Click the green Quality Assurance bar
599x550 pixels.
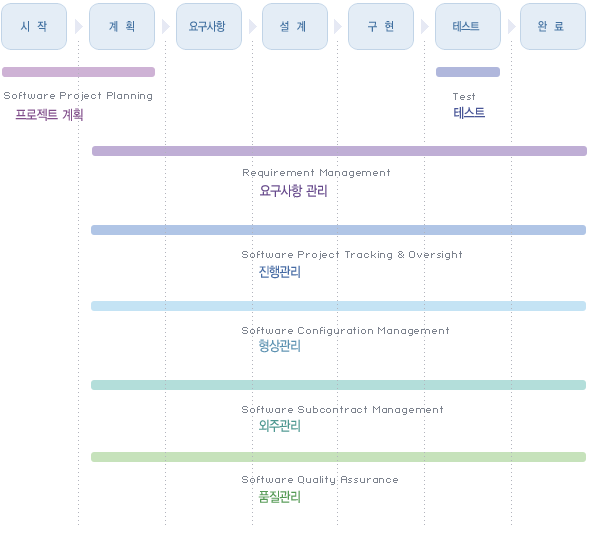[x=338, y=457]
